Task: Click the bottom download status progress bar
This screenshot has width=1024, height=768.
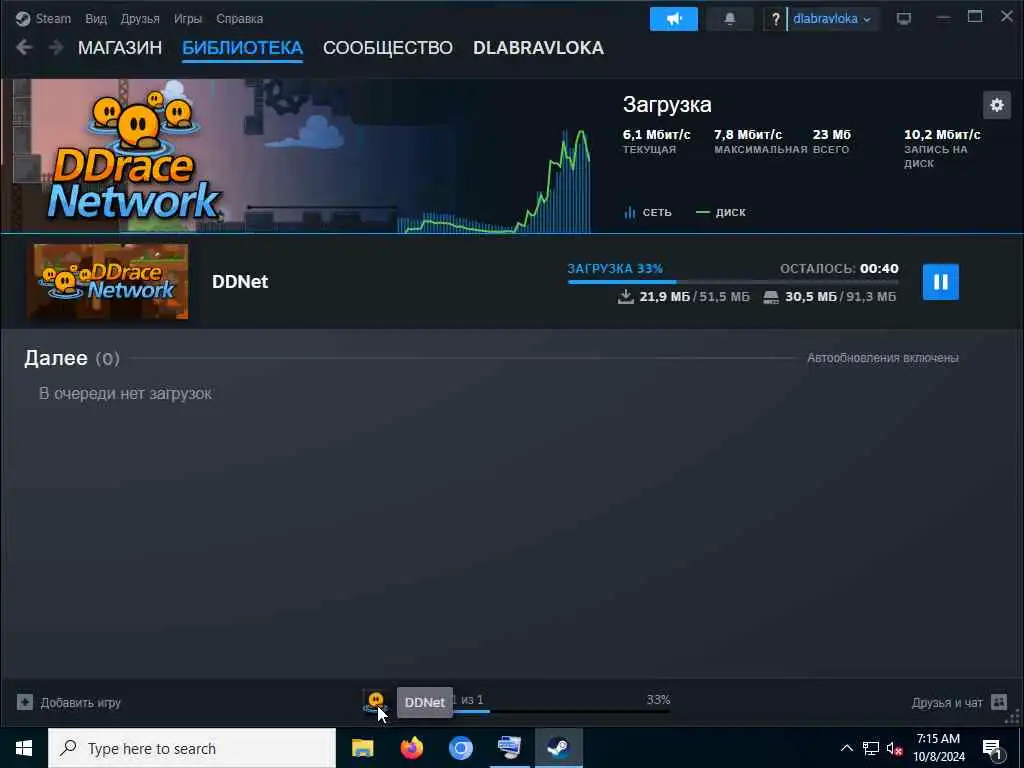Action: point(562,711)
